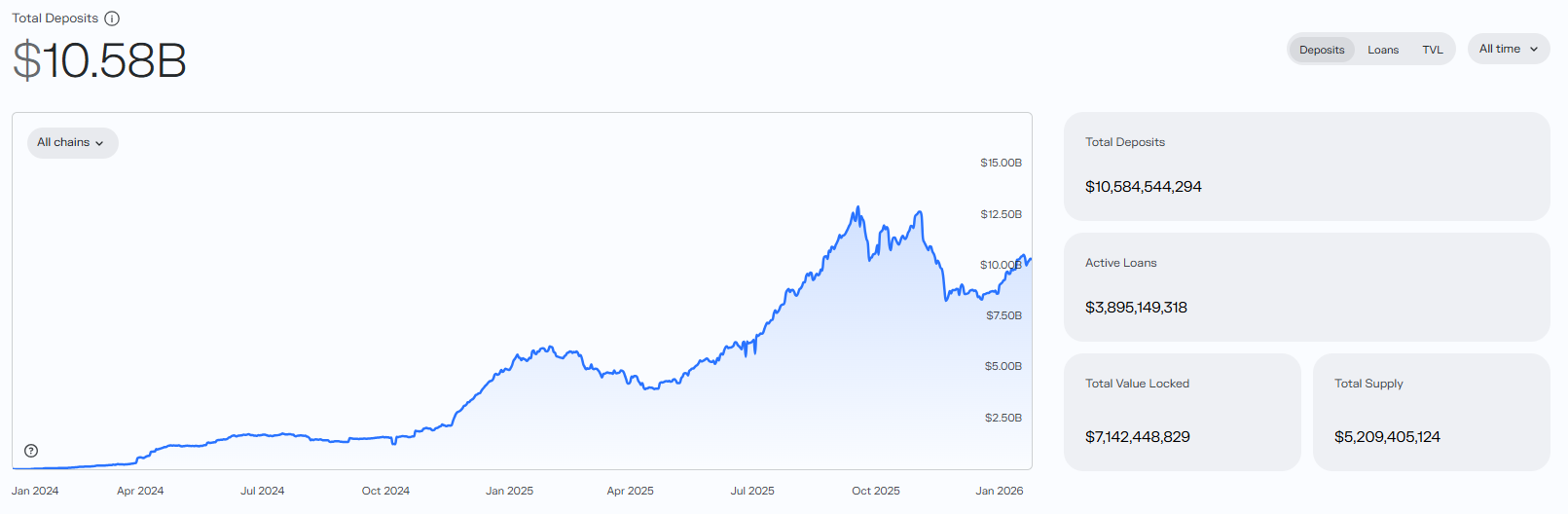Click the Jul 2025 x-axis label

pos(752,491)
